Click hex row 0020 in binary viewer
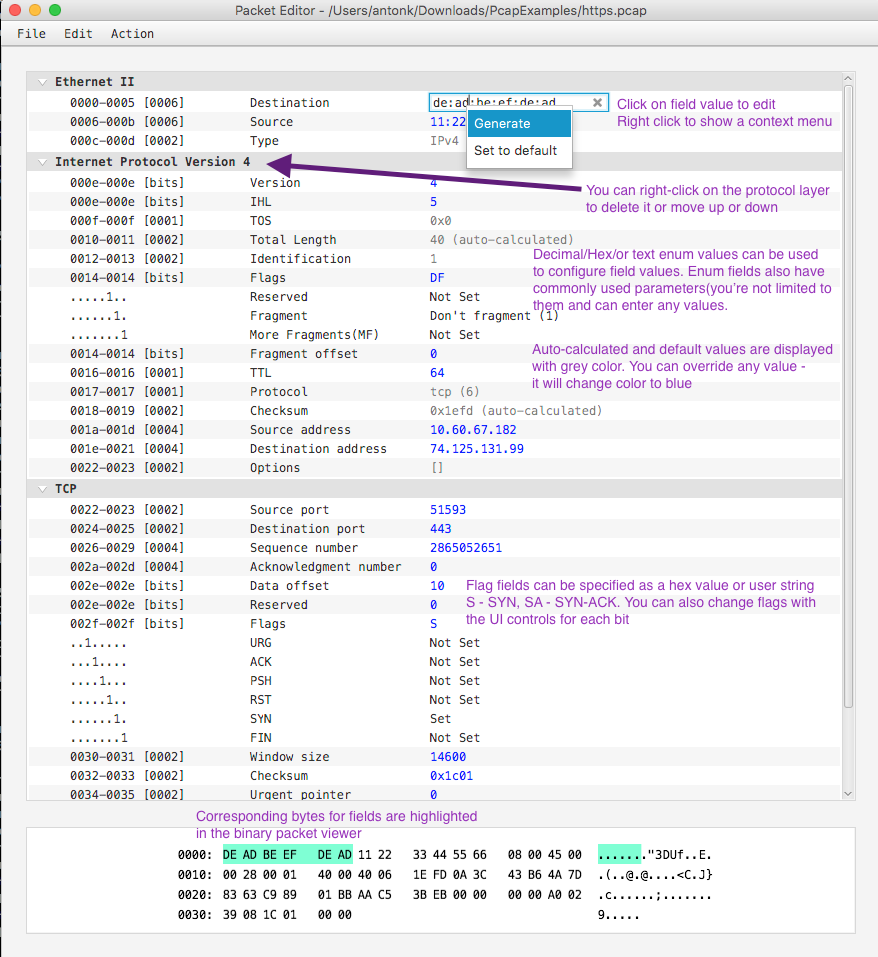 click(444, 895)
